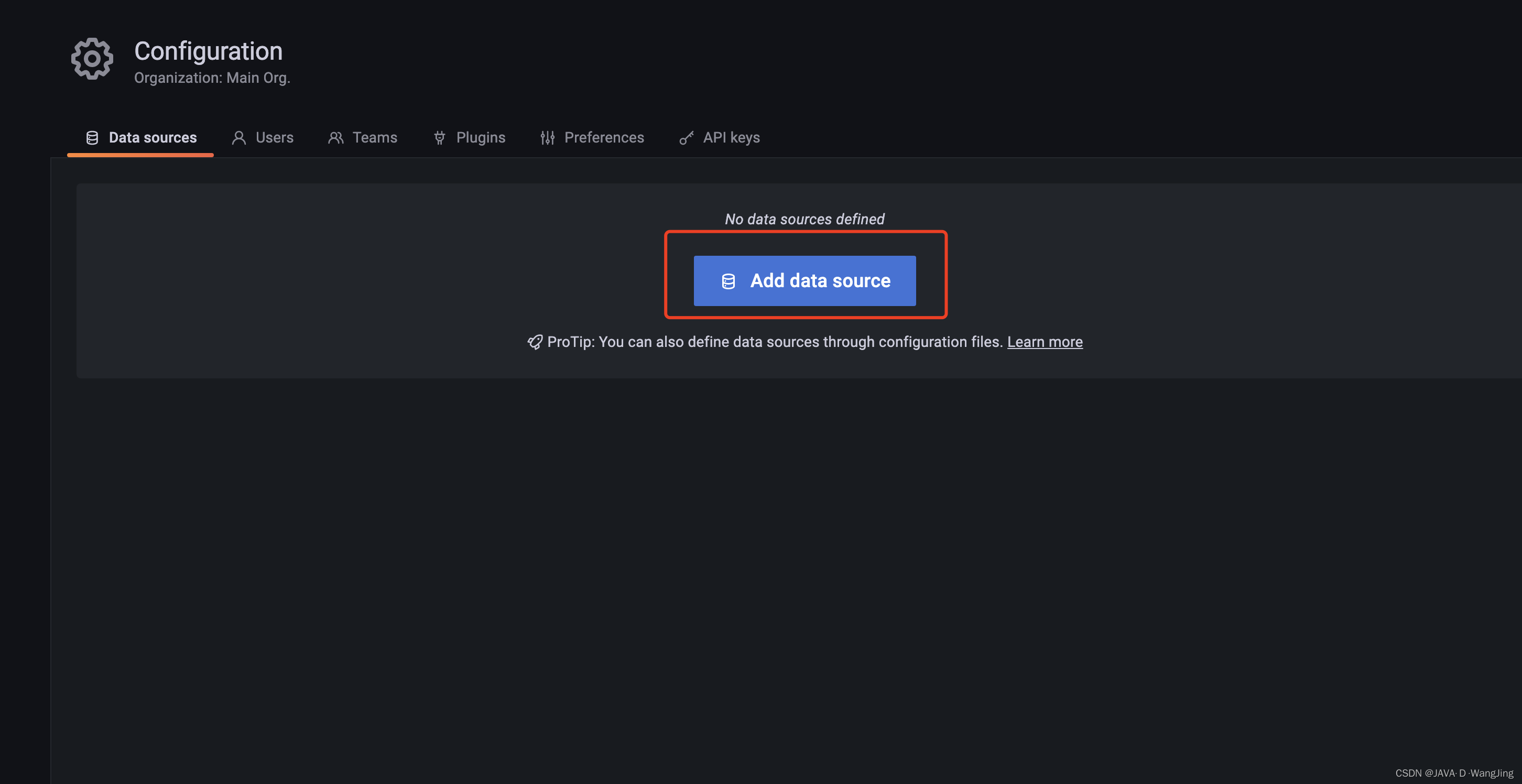Screen dimensions: 1522x784
Task: Follow the Learn more link
Action: coord(1045,342)
